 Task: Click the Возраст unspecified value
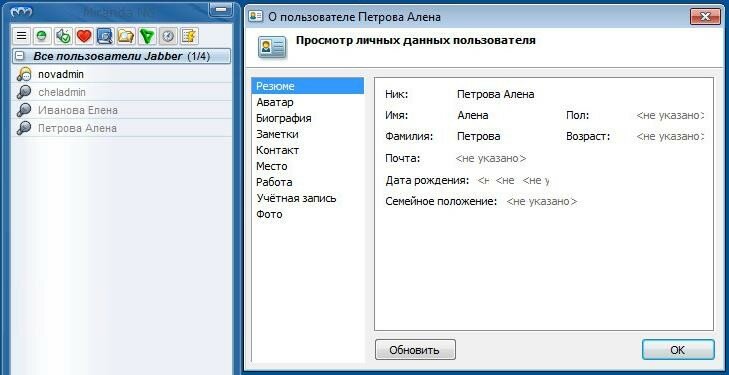pos(670,137)
